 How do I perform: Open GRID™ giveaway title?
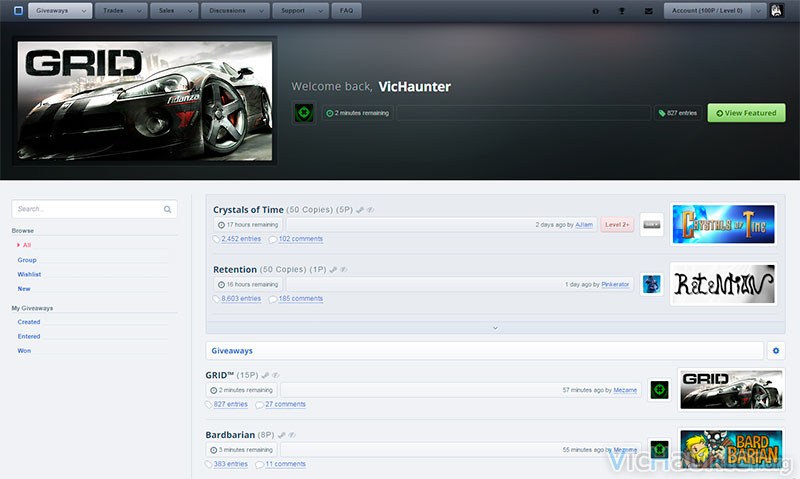point(219,375)
